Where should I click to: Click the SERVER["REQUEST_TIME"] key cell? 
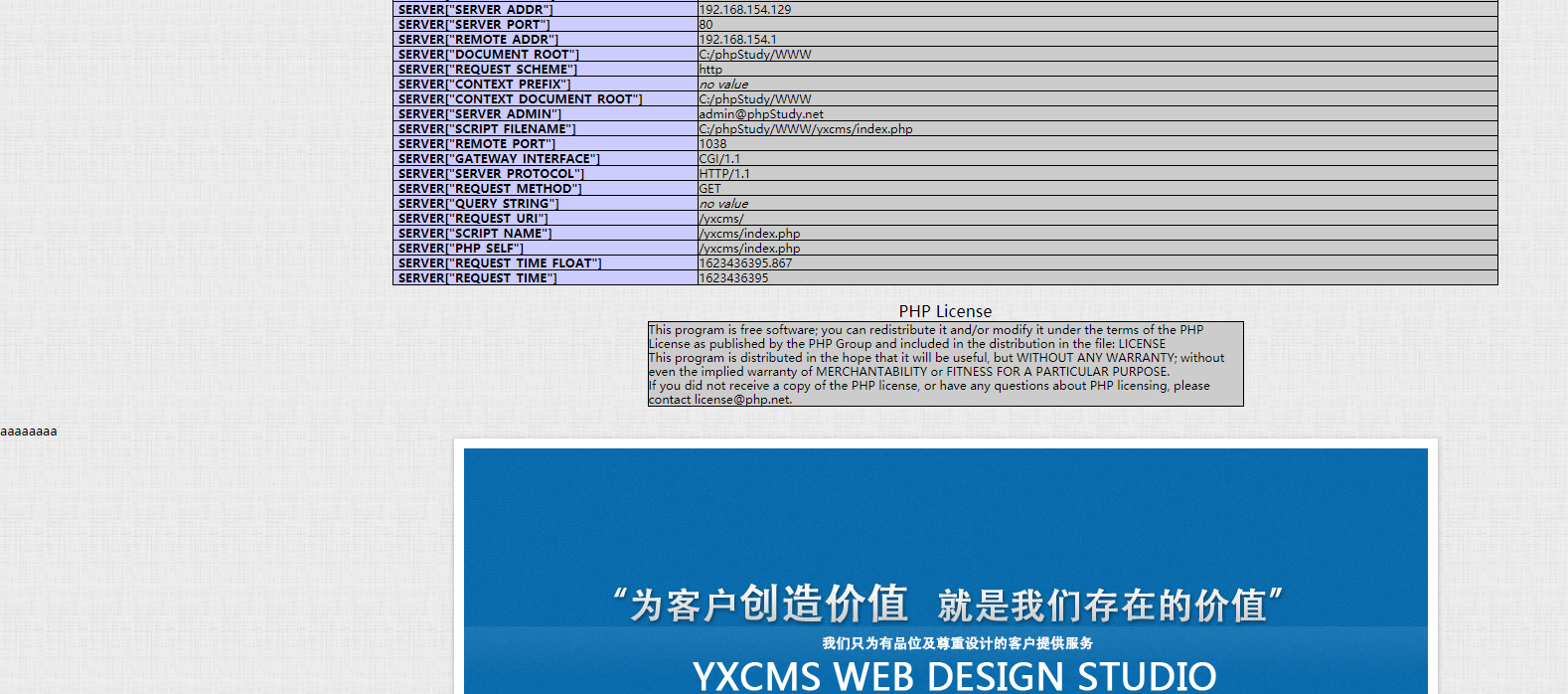coord(546,277)
